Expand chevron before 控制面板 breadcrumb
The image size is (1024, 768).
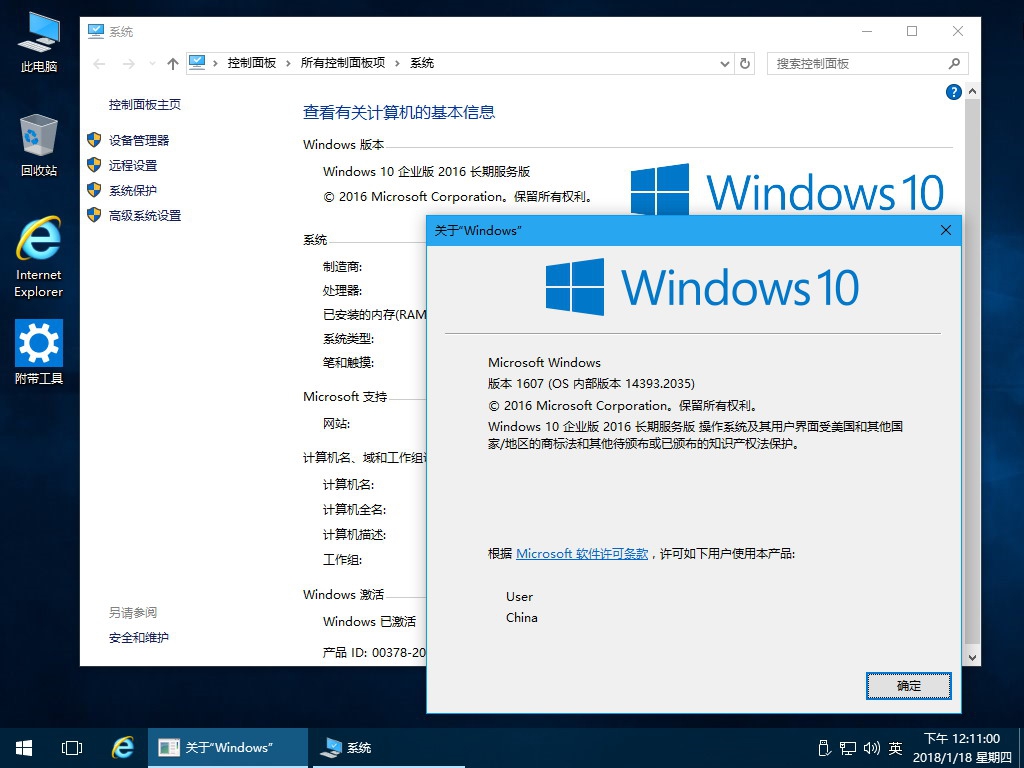(x=216, y=63)
